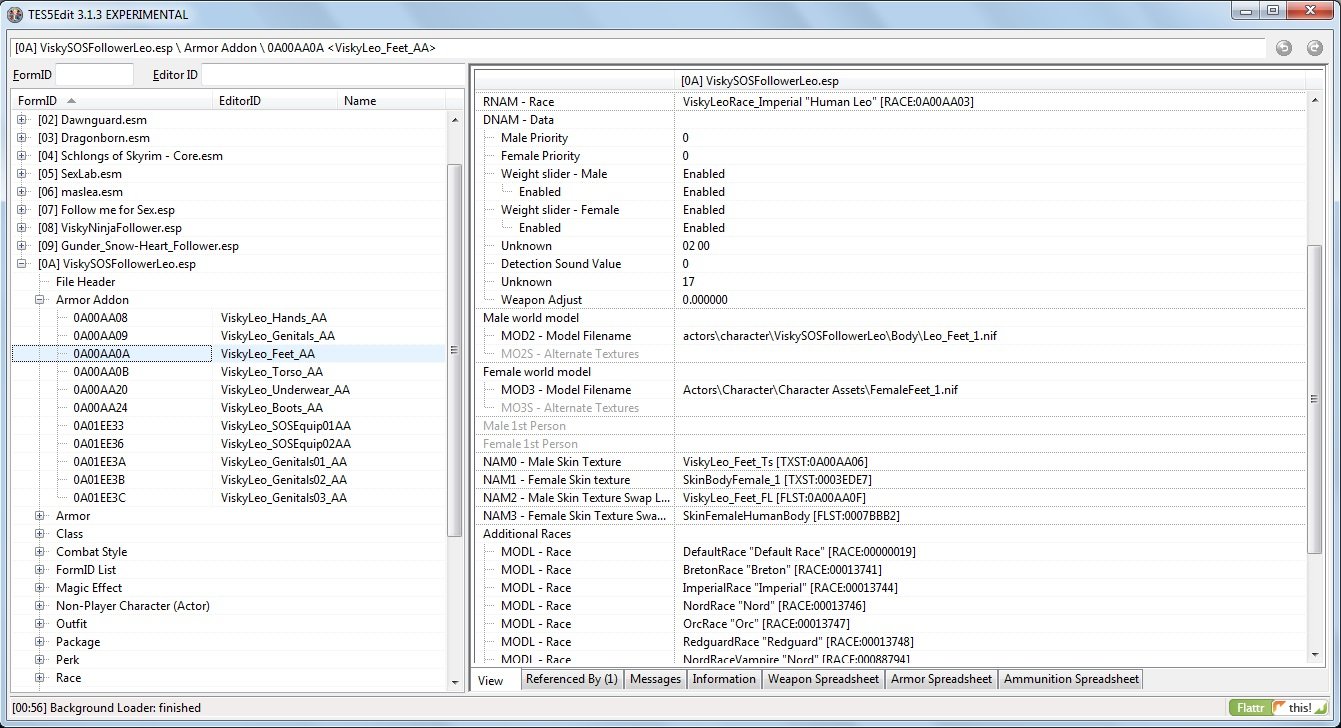Expand the [03] Dragonborn.esm node
The width and height of the screenshot is (1341, 728).
point(21,138)
